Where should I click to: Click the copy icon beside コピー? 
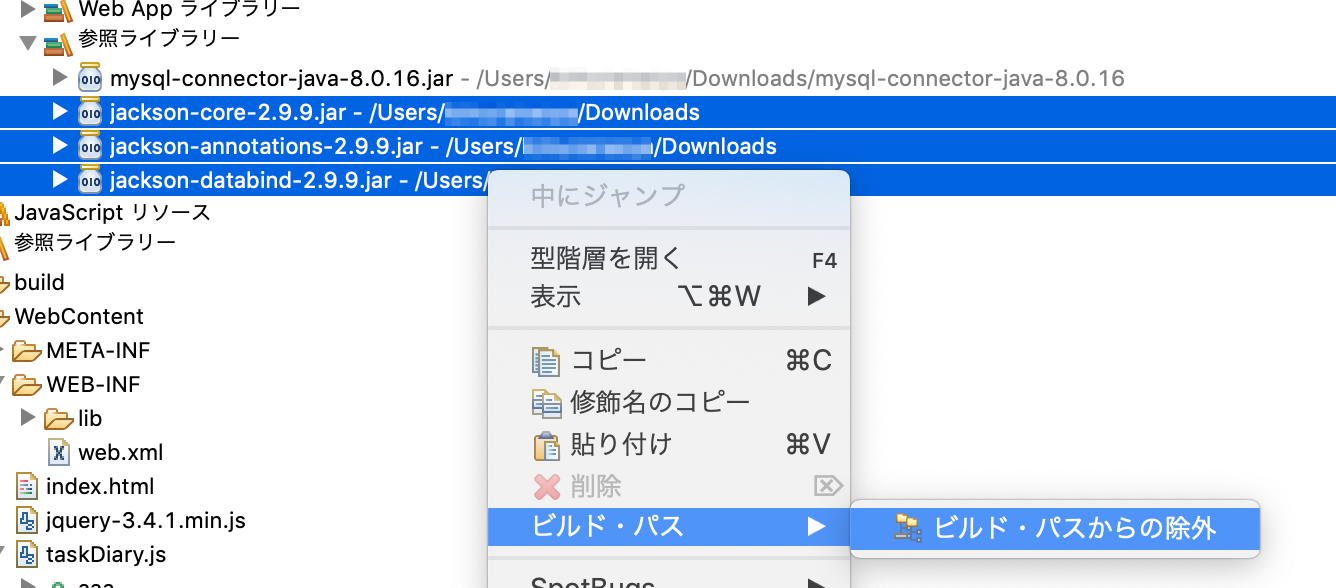547,361
